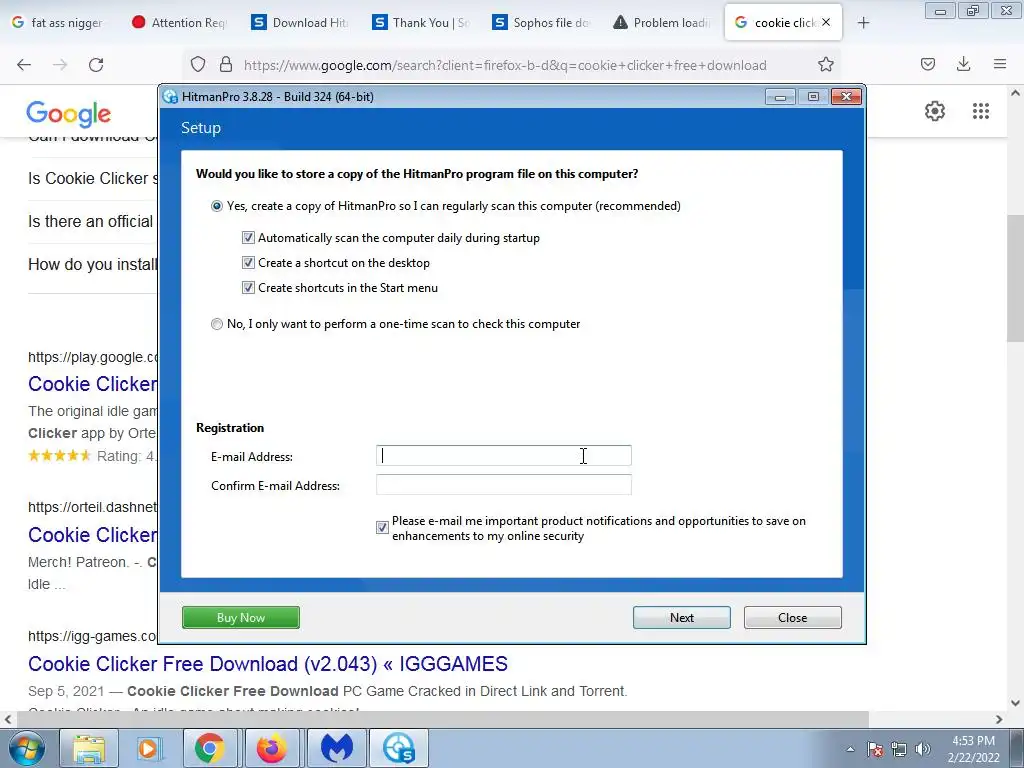Image resolution: width=1024 pixels, height=768 pixels.
Task: Close the cookie clicker tab
Action: click(826, 22)
